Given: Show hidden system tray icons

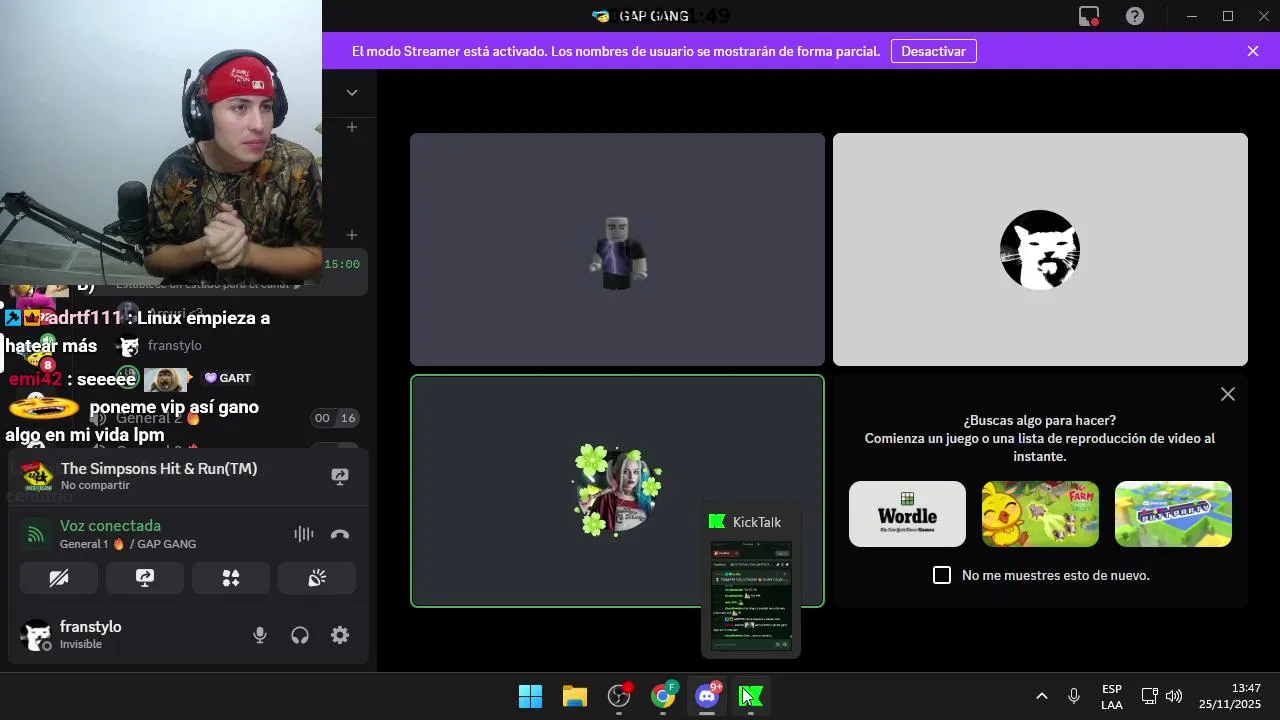Looking at the screenshot, I should point(1041,696).
